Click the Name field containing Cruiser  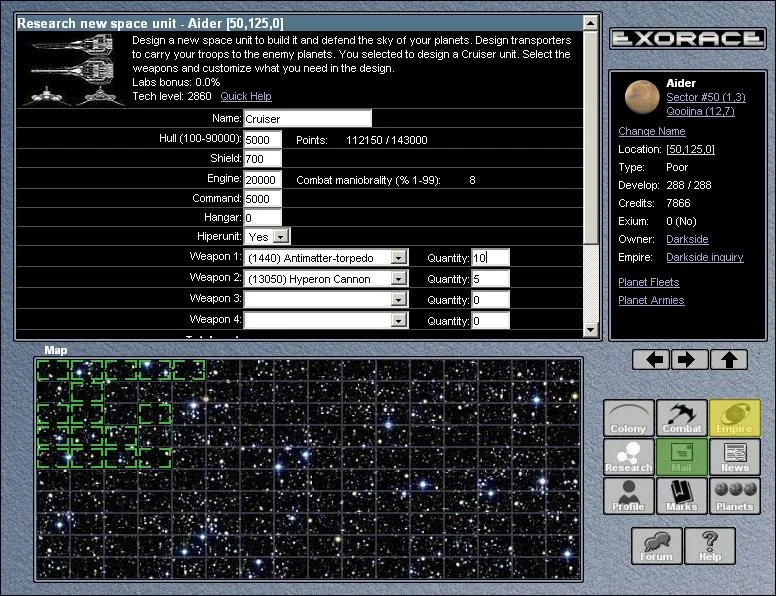(x=307, y=119)
